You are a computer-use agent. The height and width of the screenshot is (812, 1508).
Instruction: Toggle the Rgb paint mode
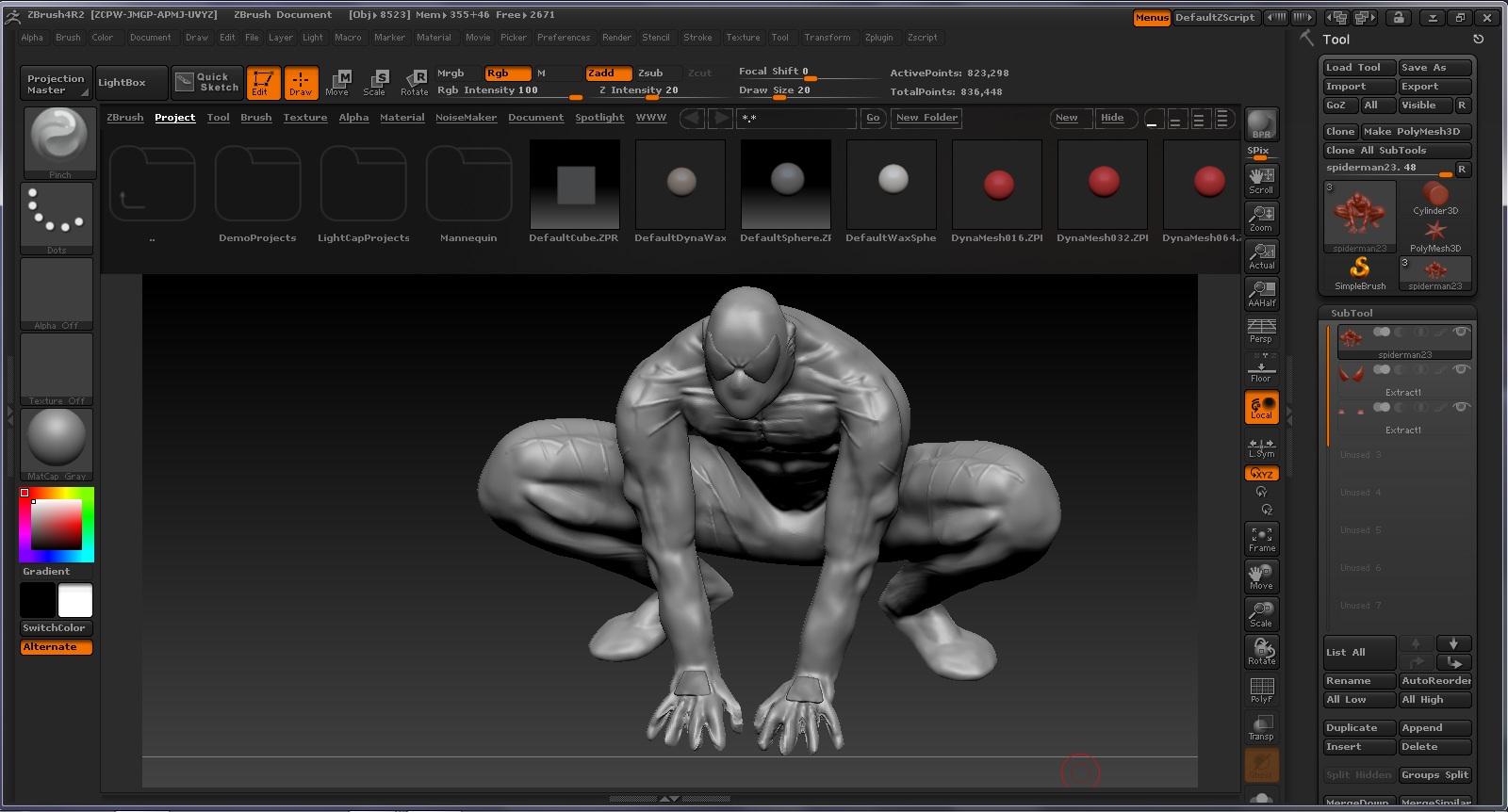click(507, 73)
